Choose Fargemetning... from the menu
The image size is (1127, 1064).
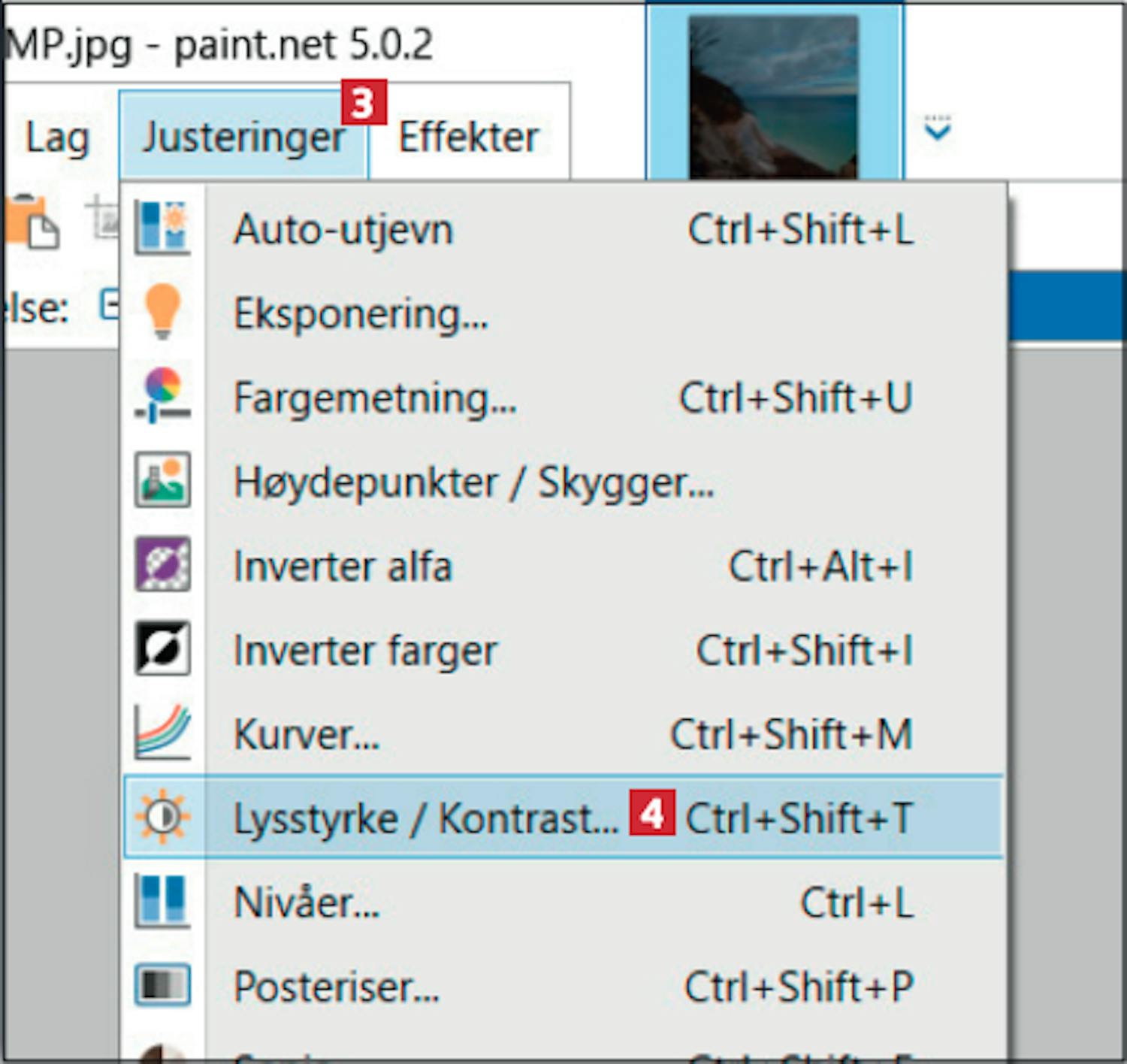click(x=563, y=397)
